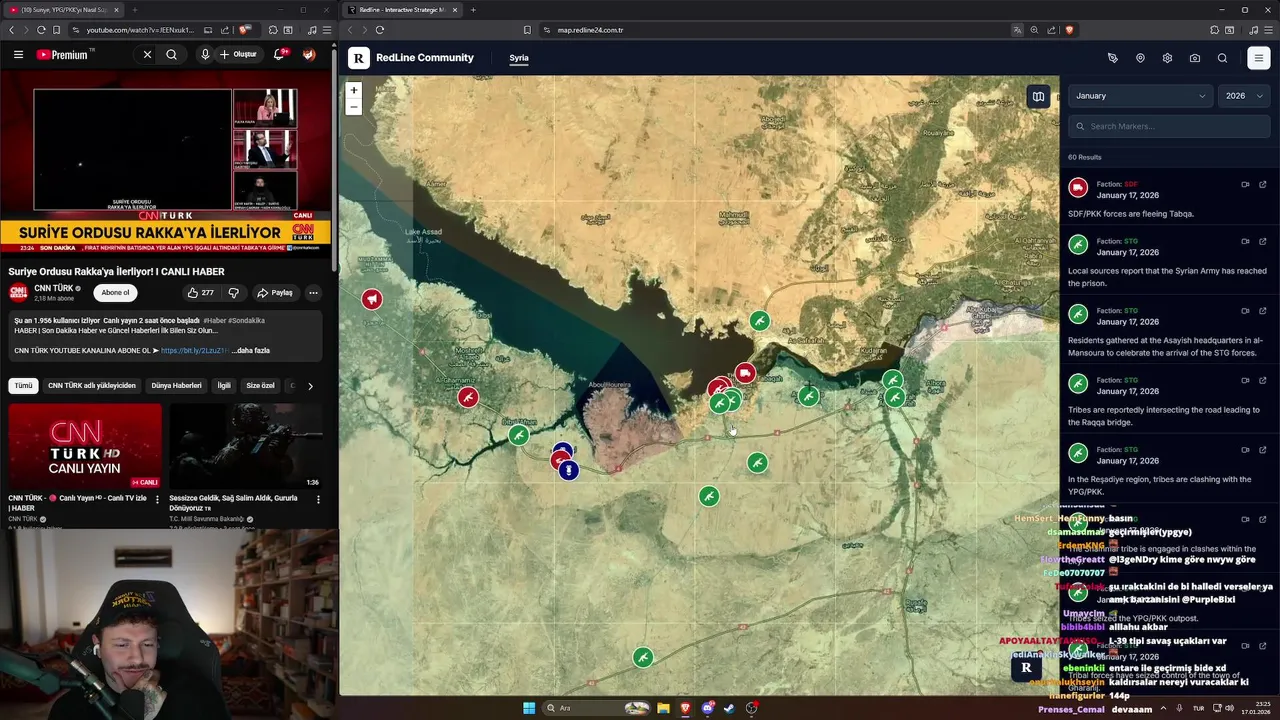Open options for 'Sessizce Geldik' video
The image size is (1280, 720).
click(x=318, y=499)
